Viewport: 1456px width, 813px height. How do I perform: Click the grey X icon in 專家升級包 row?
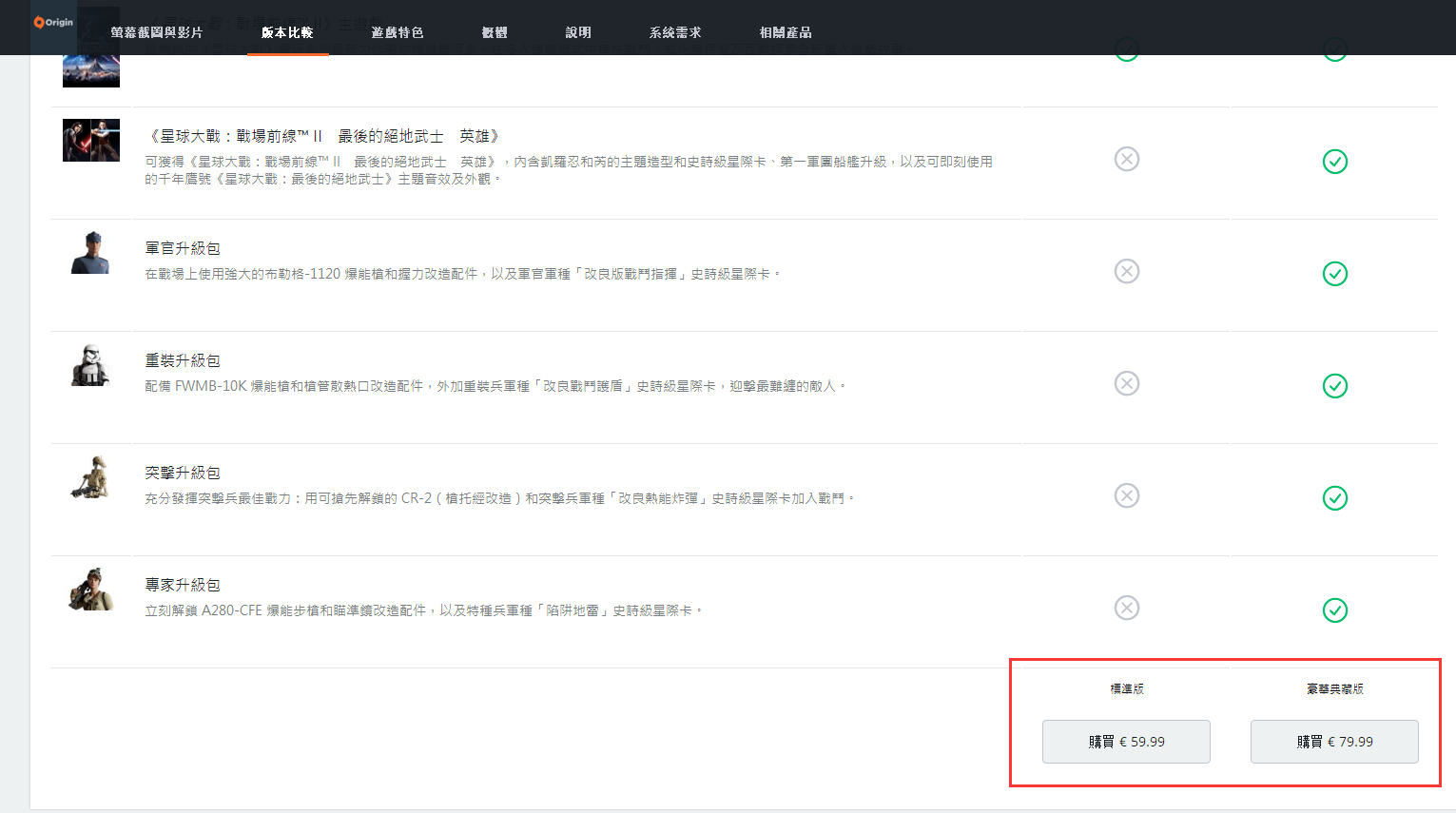coord(1127,608)
